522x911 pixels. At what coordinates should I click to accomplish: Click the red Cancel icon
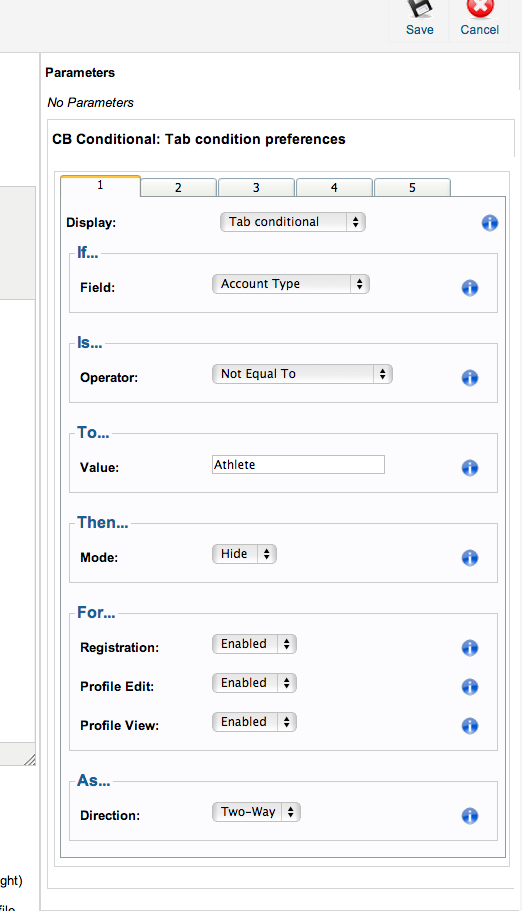(x=480, y=8)
